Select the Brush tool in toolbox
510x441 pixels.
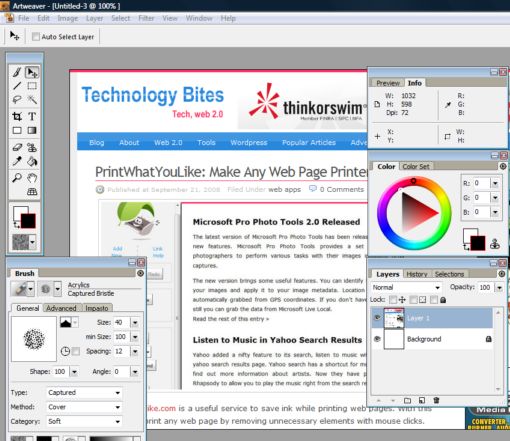[17, 72]
